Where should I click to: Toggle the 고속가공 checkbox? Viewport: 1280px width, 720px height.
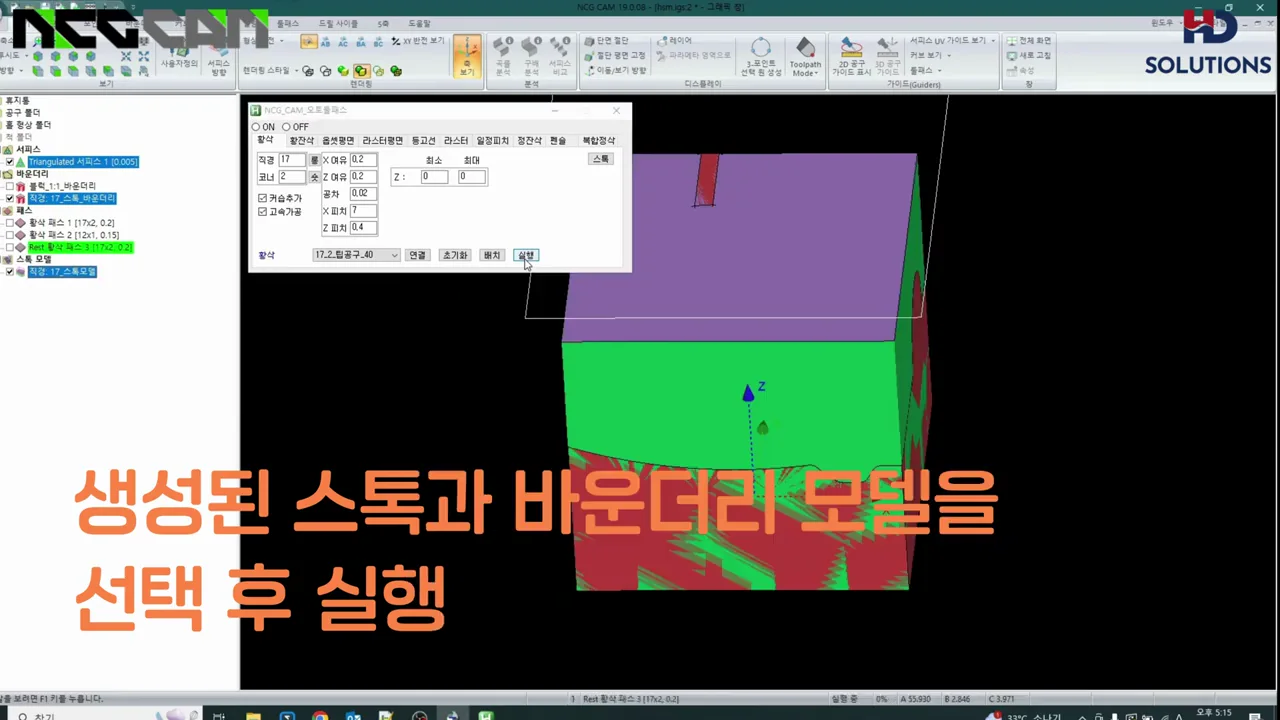coord(263,212)
